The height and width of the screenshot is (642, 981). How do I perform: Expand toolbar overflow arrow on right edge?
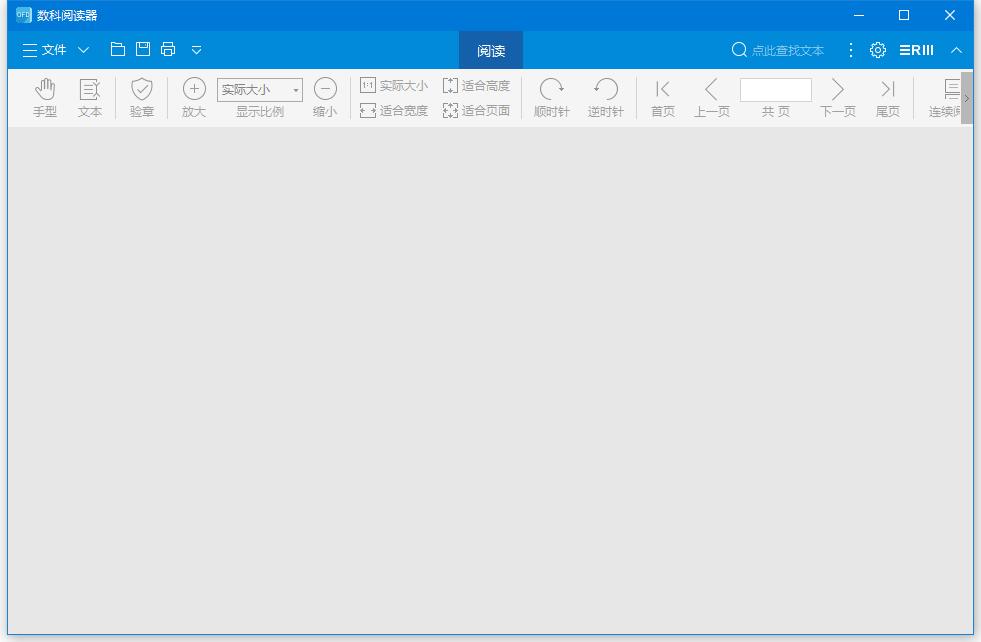pyautogui.click(x=967, y=98)
